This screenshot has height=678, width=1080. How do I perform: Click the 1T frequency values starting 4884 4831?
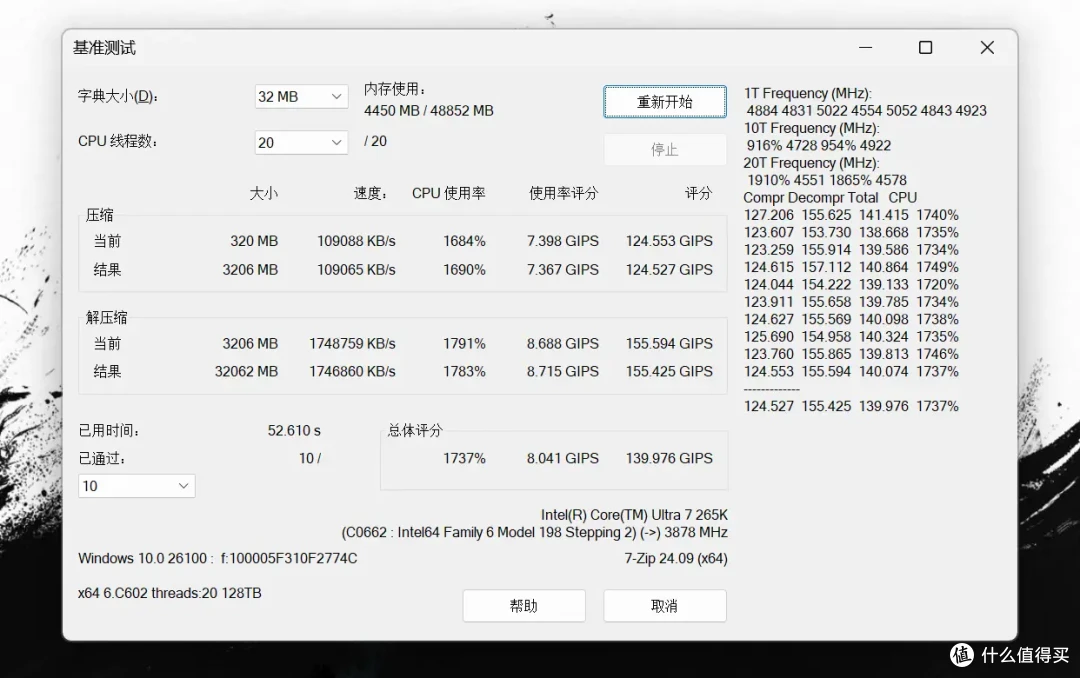click(x=866, y=111)
